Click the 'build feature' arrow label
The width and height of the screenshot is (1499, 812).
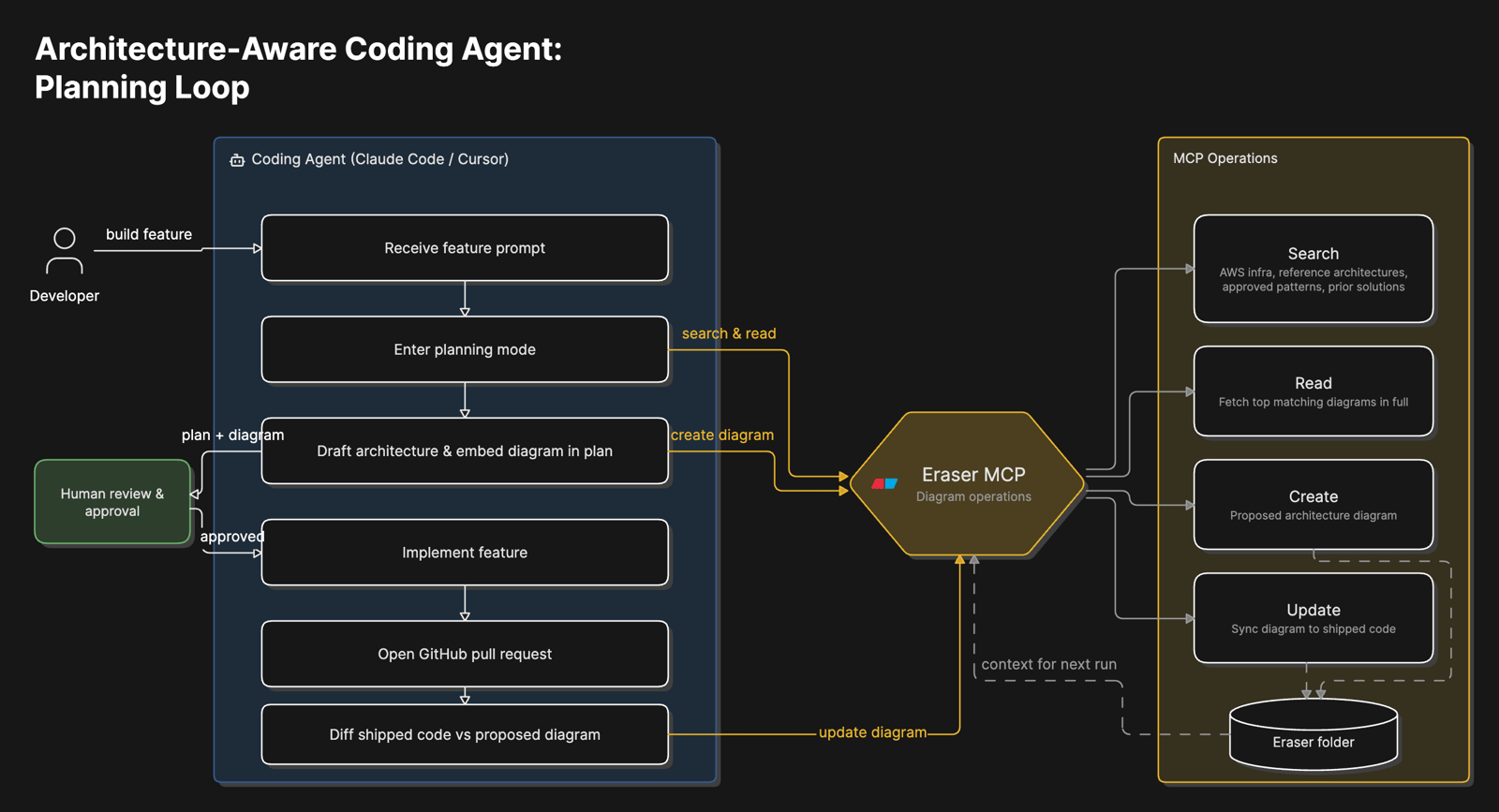[x=149, y=234]
